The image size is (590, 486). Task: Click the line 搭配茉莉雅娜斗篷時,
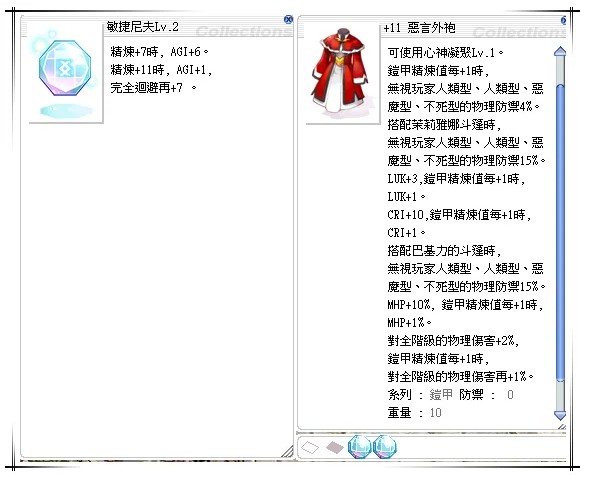click(444, 125)
